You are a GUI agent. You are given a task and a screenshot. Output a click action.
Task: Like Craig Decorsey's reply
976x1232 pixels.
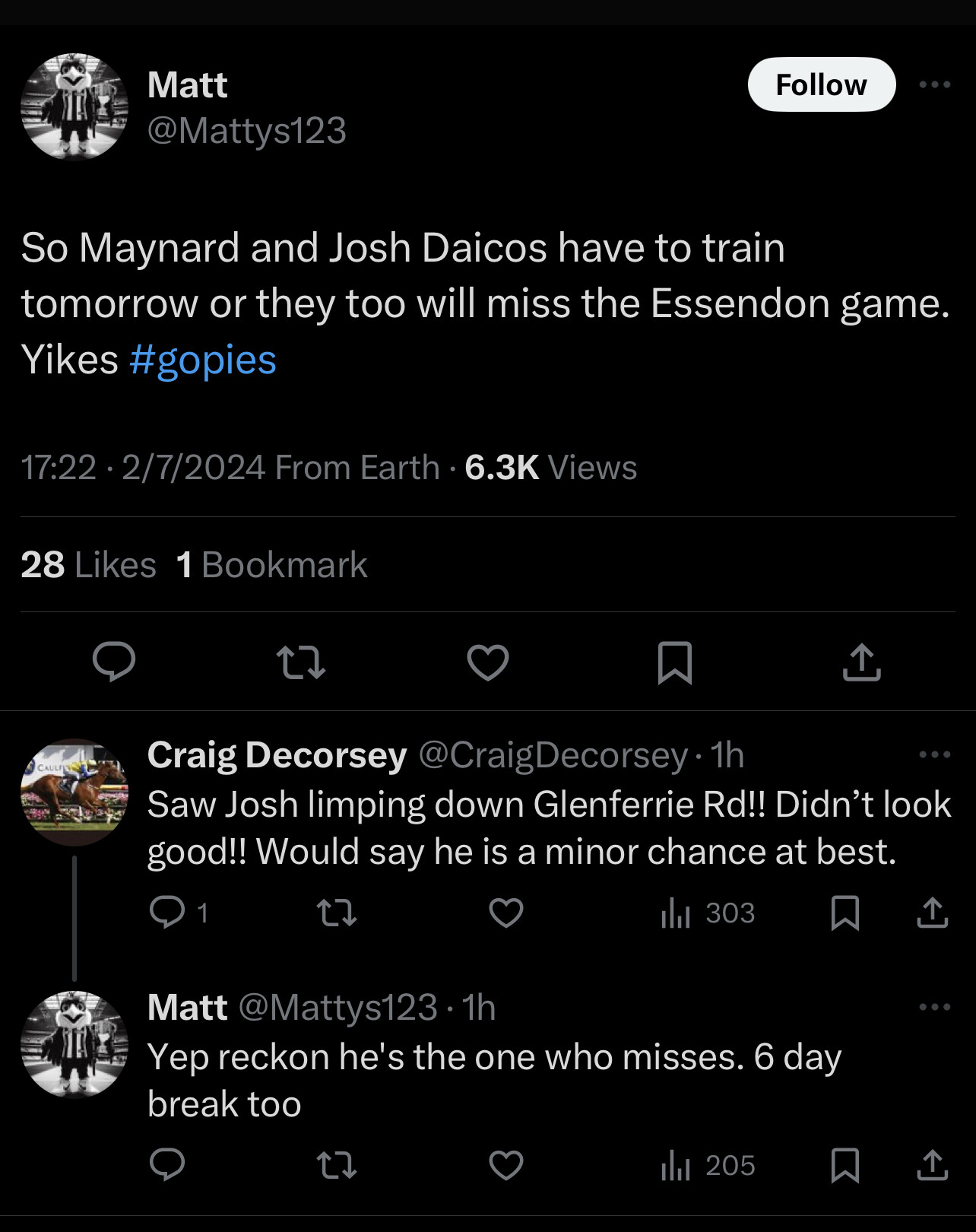click(506, 912)
